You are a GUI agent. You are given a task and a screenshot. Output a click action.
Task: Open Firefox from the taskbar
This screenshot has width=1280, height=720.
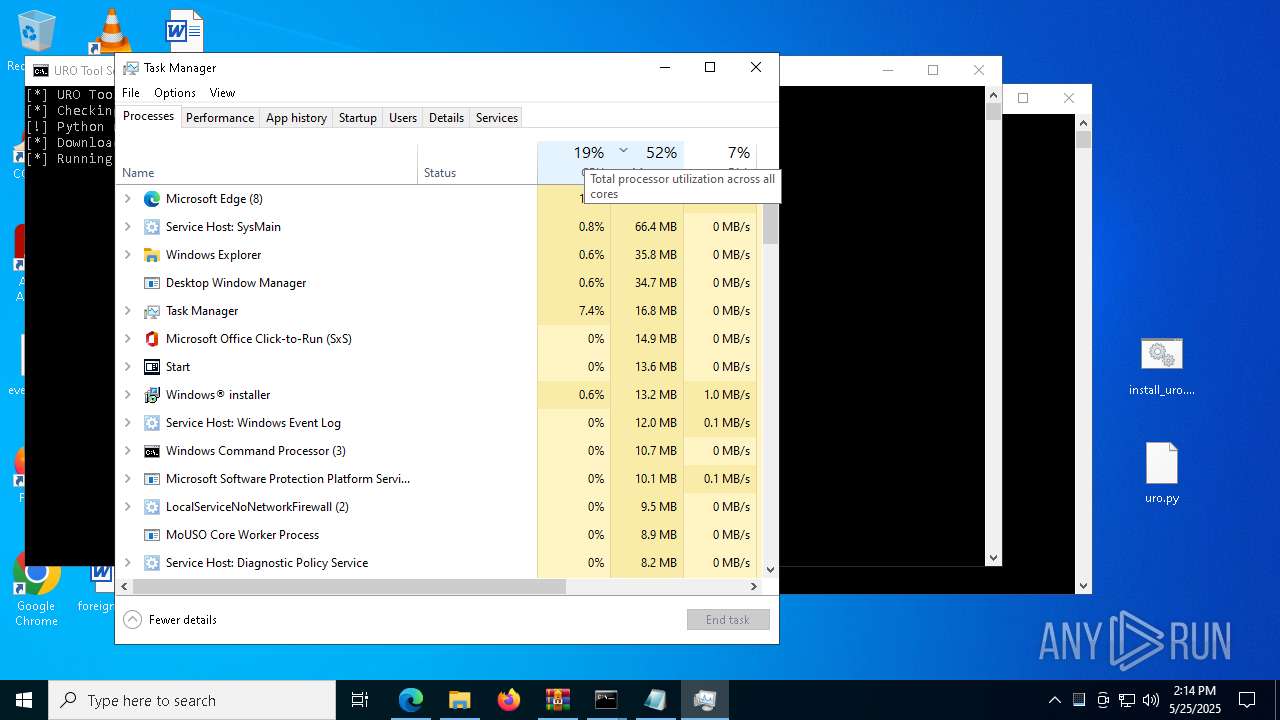(508, 700)
